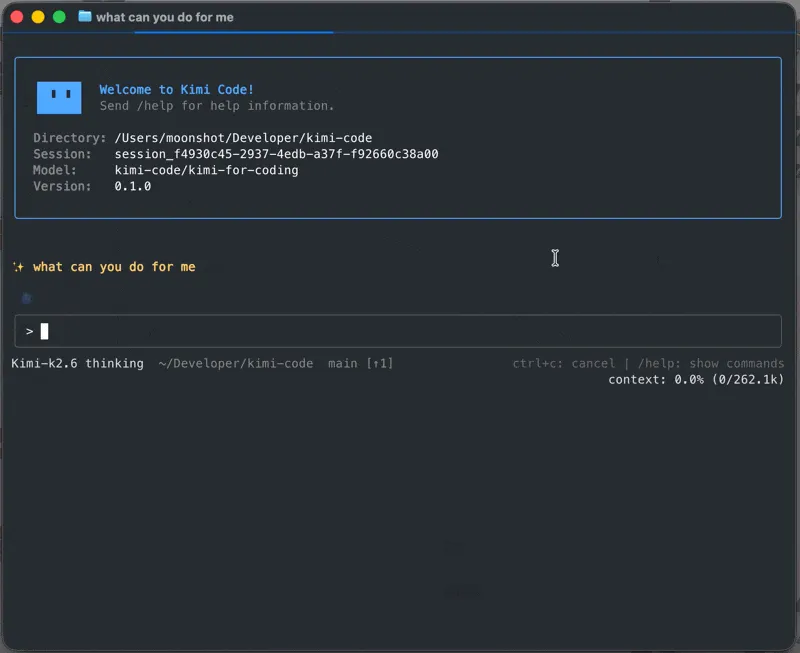The height and width of the screenshot is (653, 800).
Task: Click the "Session:" label
Action: tap(62, 154)
